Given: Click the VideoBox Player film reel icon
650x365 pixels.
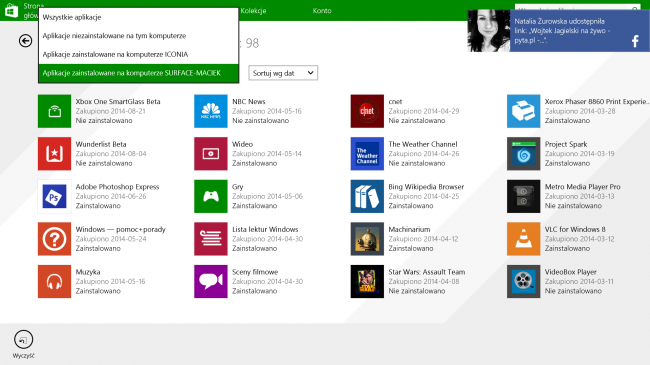Looking at the screenshot, I should [524, 282].
